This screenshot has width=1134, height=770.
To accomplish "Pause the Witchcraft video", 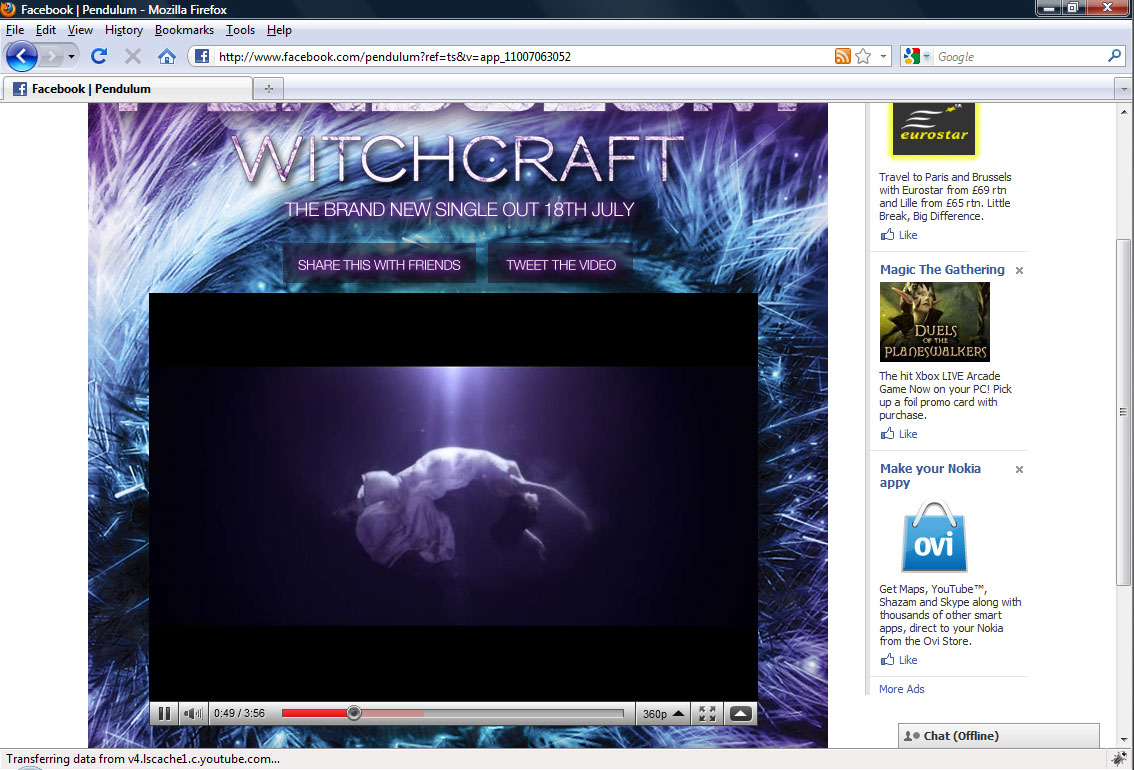I will click(x=164, y=714).
